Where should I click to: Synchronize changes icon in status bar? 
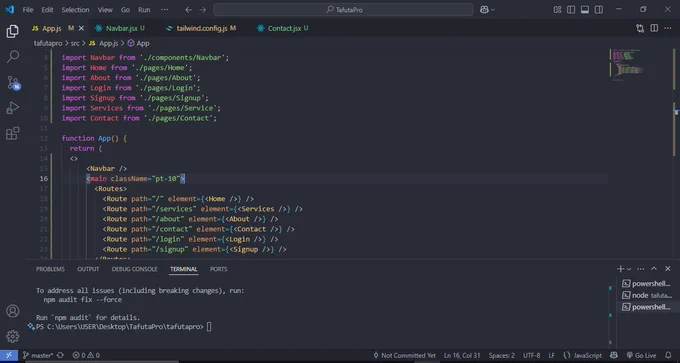click(60, 355)
